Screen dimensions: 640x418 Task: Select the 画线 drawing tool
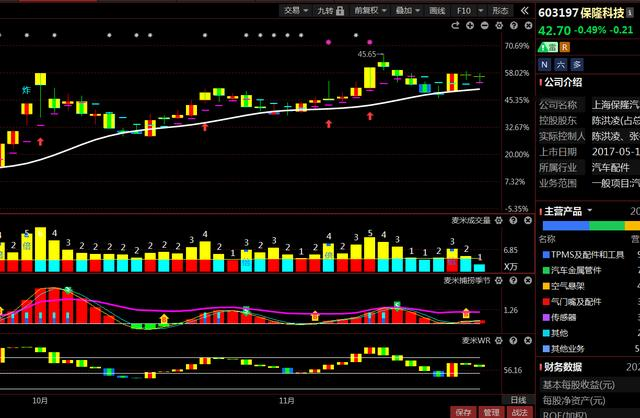437,11
